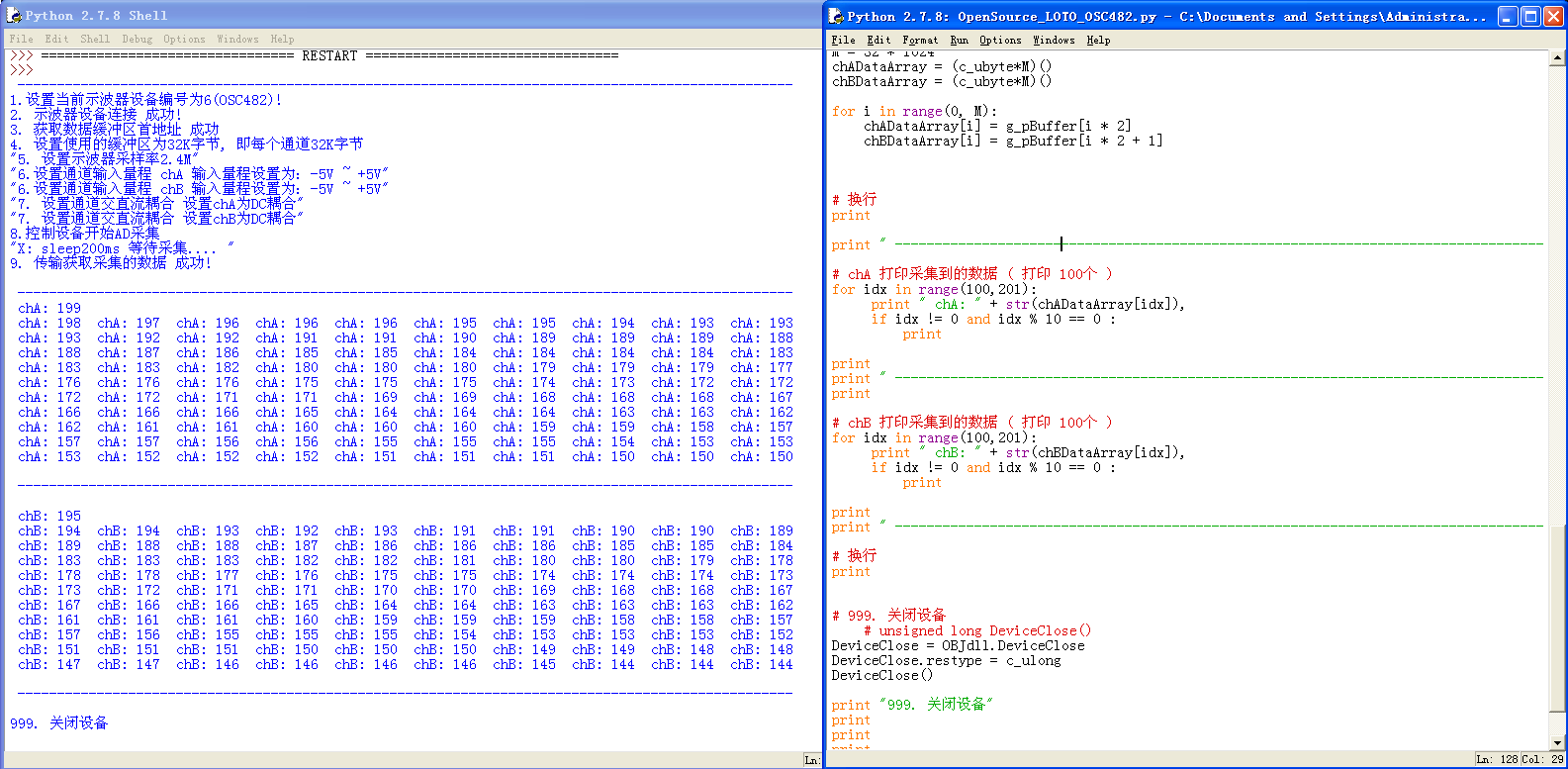Click '# unsigned long DeviceClose()' comment
The height and width of the screenshot is (769, 1568).
[x=977, y=630]
